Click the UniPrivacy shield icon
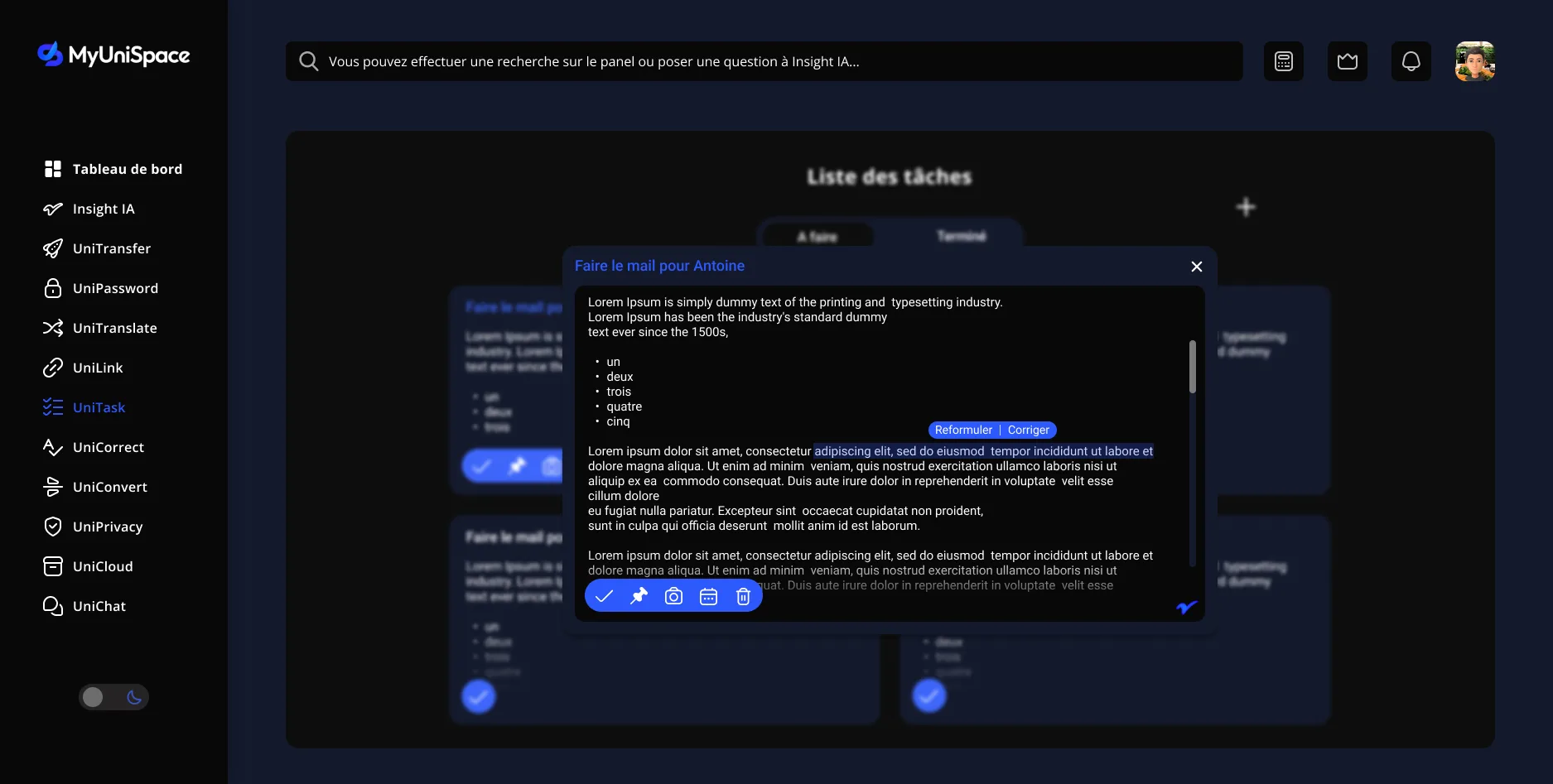The image size is (1553, 784). [53, 527]
